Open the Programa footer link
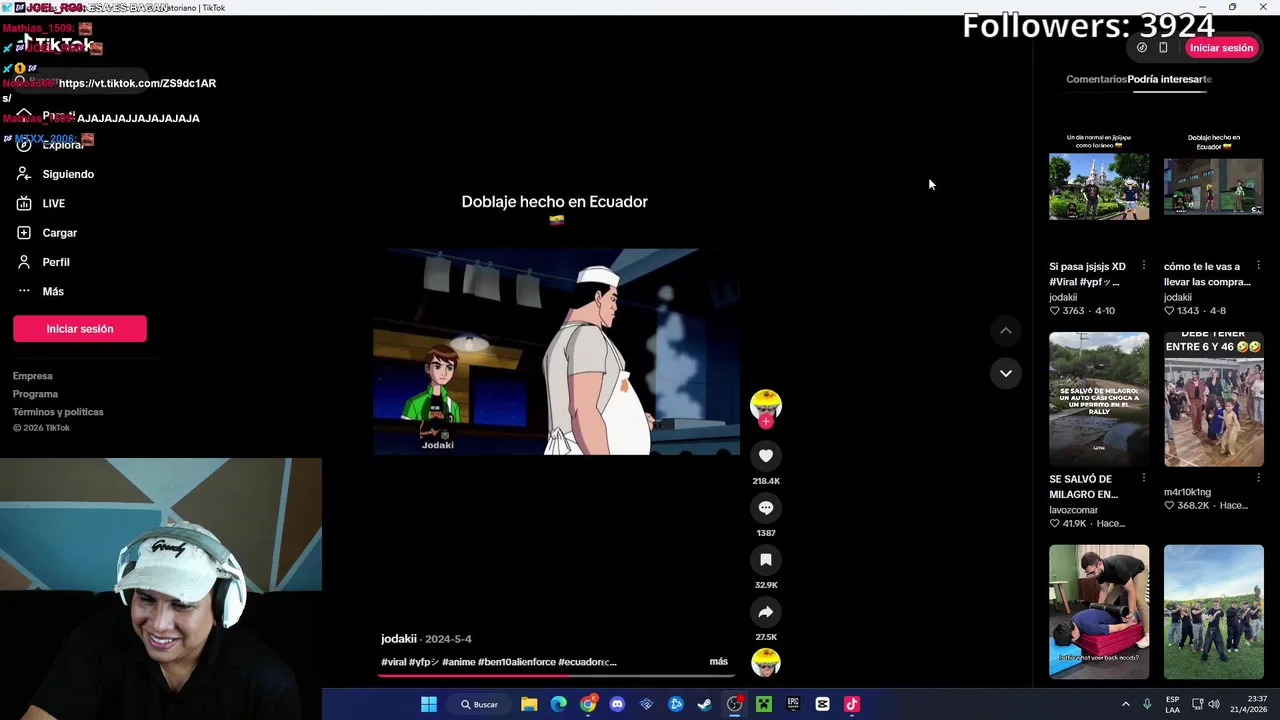Screen dimensions: 1280x720 35,394
